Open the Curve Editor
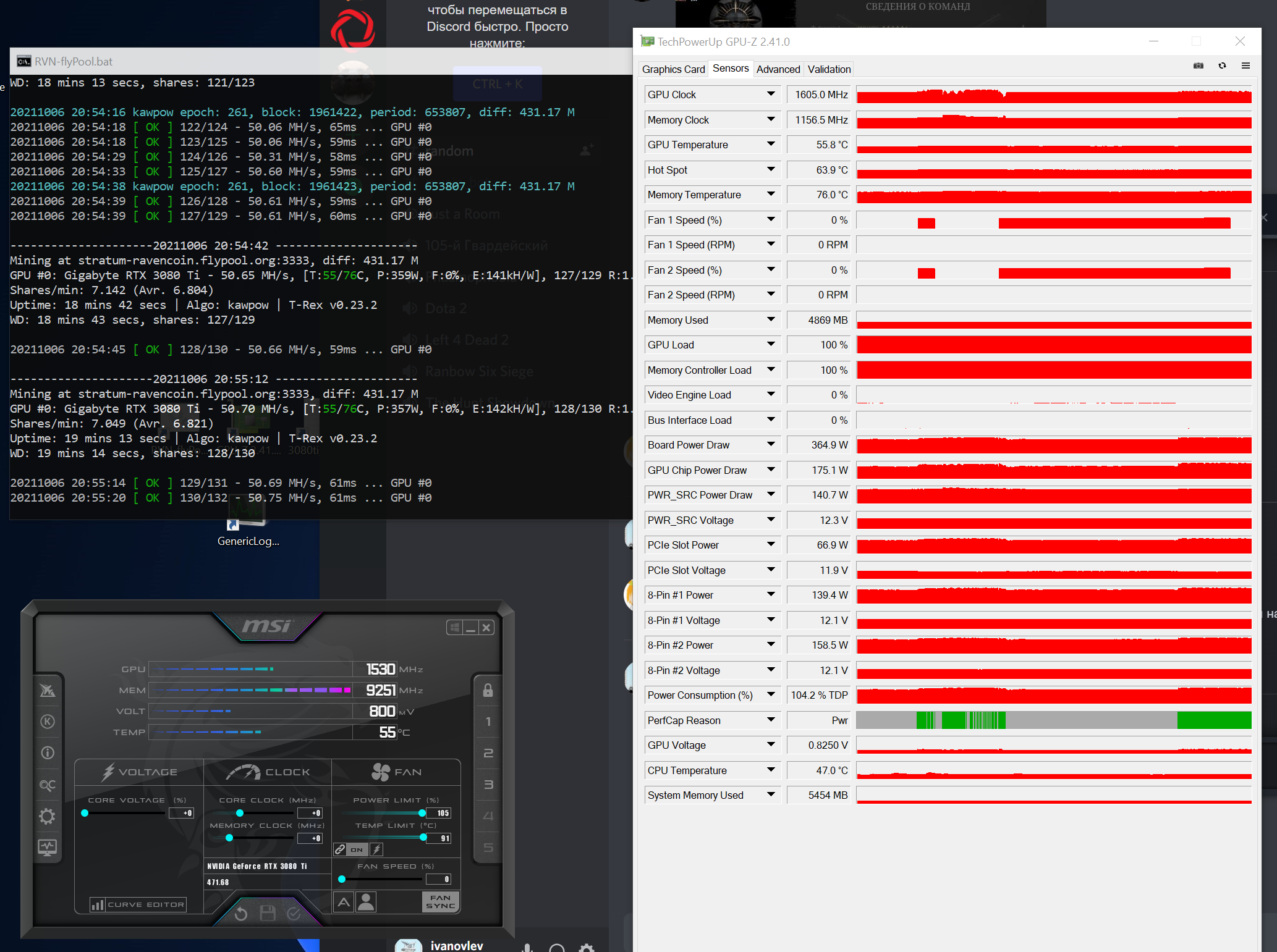The height and width of the screenshot is (952, 1277). [138, 904]
